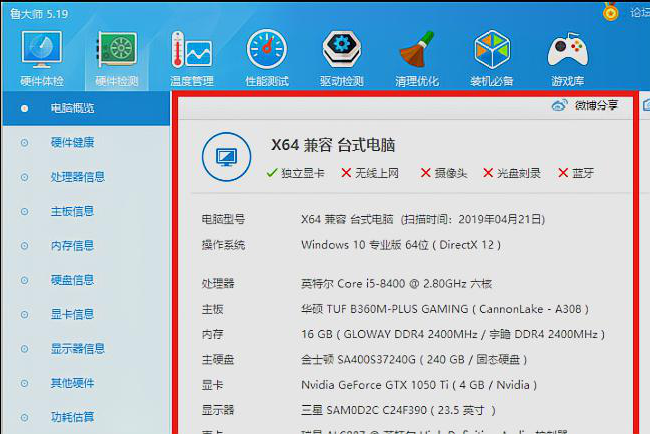The width and height of the screenshot is (650, 434).
Task: Click Nvidia GeForce GTX 1050 Ti value
Action: click(x=419, y=385)
